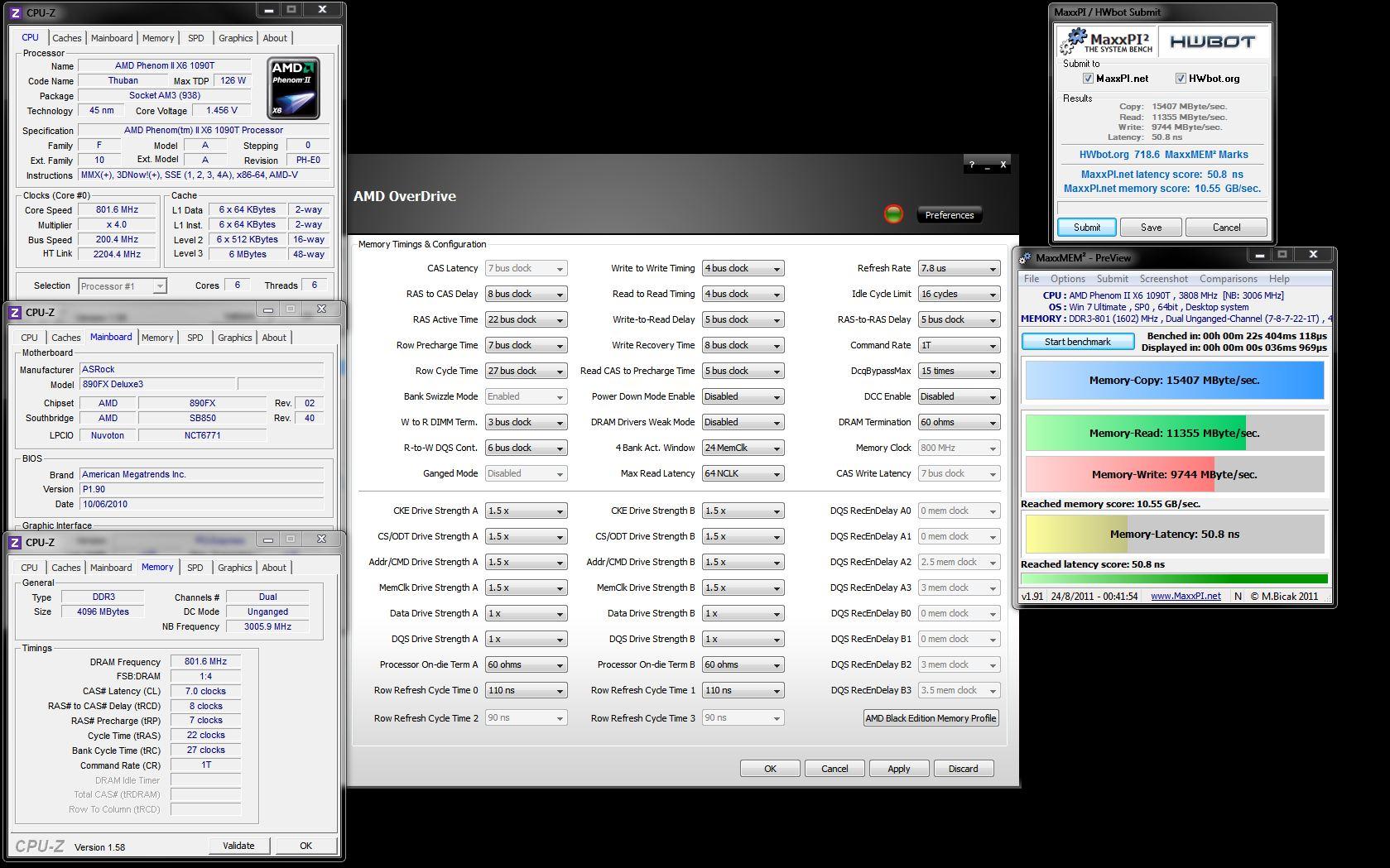This screenshot has width=1390, height=868.
Task: Click the motherboard Model 890FX Deluxe3 field
Action: pyautogui.click(x=156, y=384)
